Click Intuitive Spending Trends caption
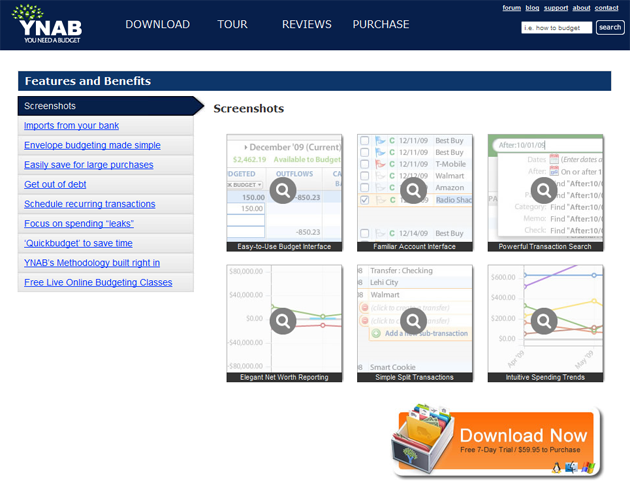This screenshot has height=494, width=630. pyautogui.click(x=545, y=377)
